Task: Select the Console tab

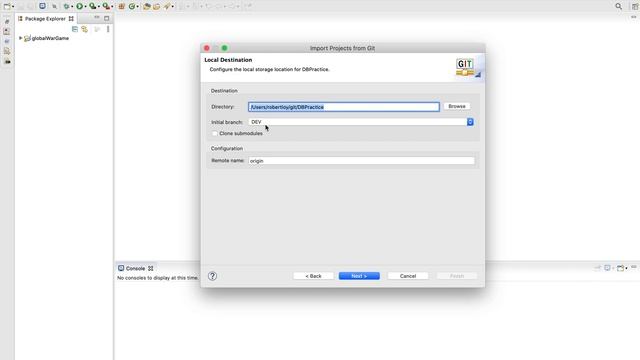Action: (x=135, y=268)
